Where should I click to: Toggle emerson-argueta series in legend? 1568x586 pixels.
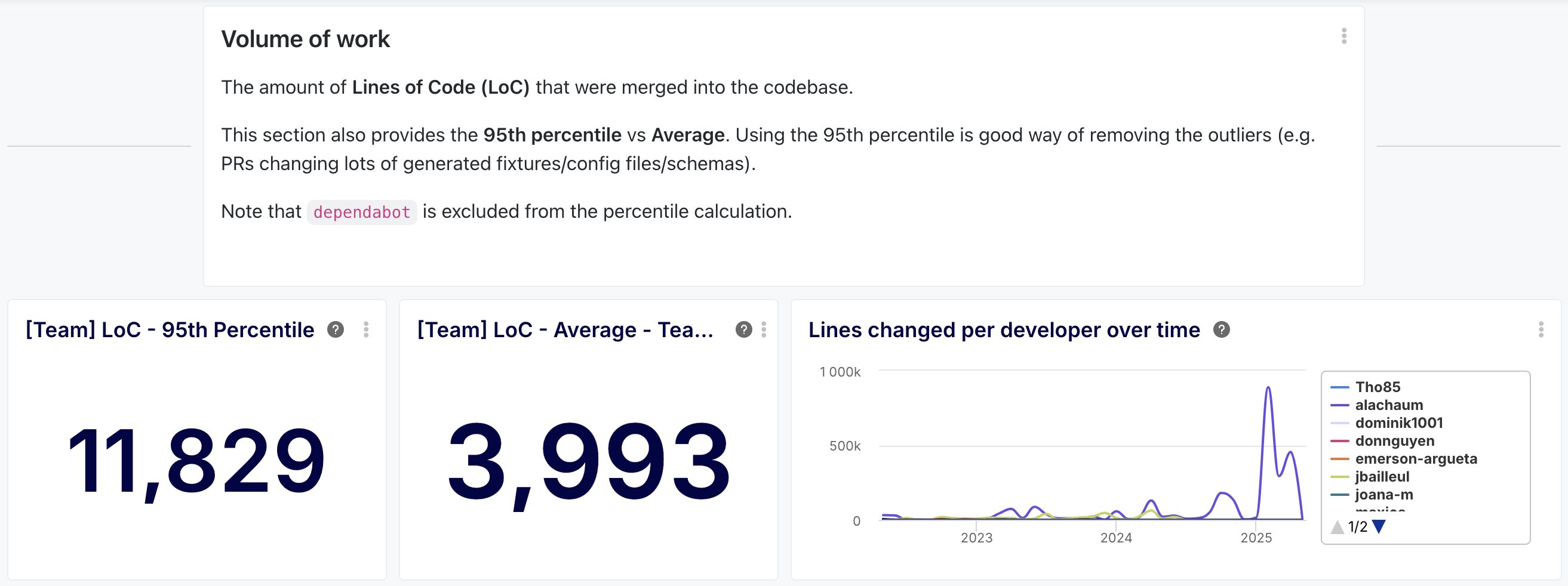coord(1415,459)
